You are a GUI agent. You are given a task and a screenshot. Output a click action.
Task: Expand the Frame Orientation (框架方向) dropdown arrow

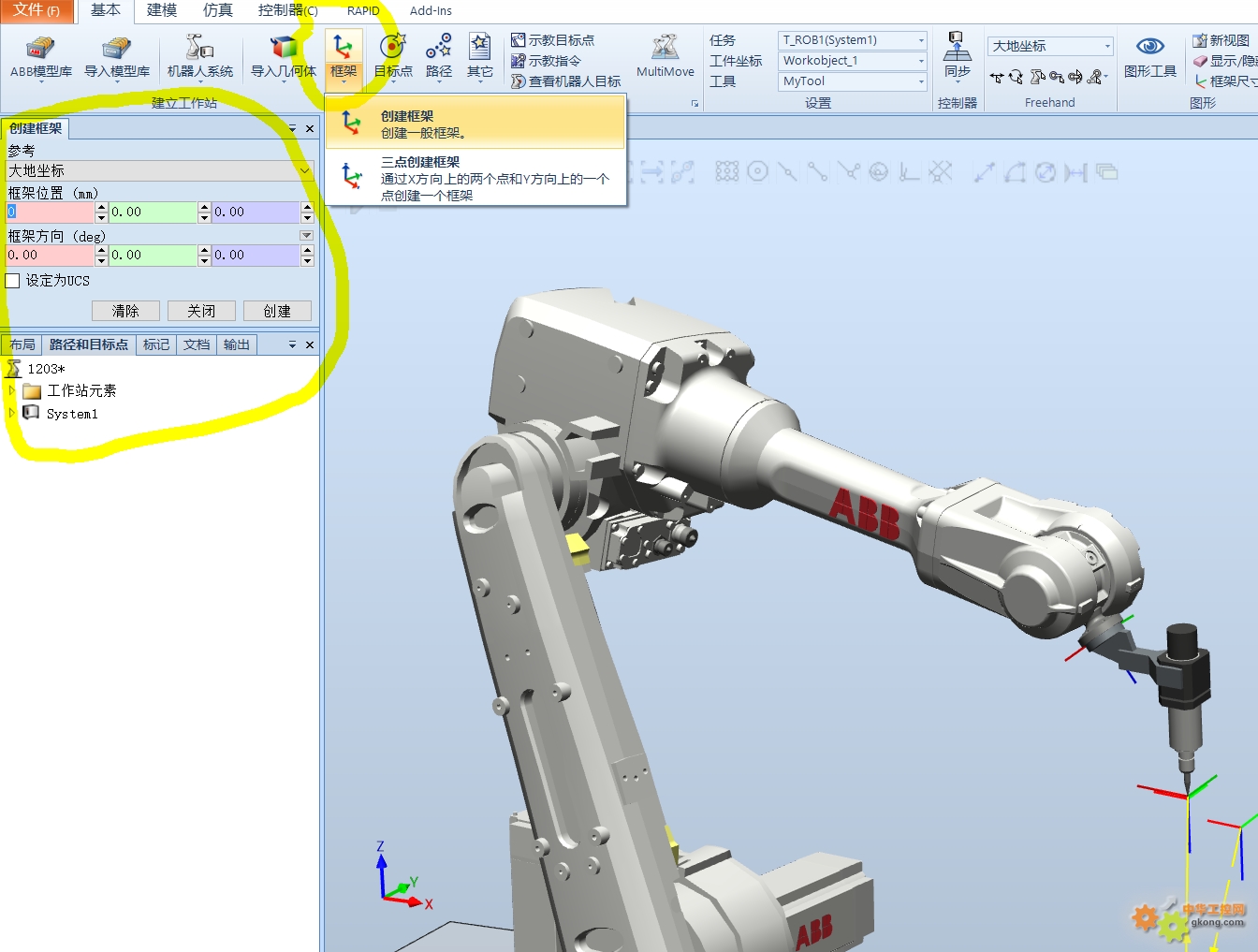pos(306,236)
